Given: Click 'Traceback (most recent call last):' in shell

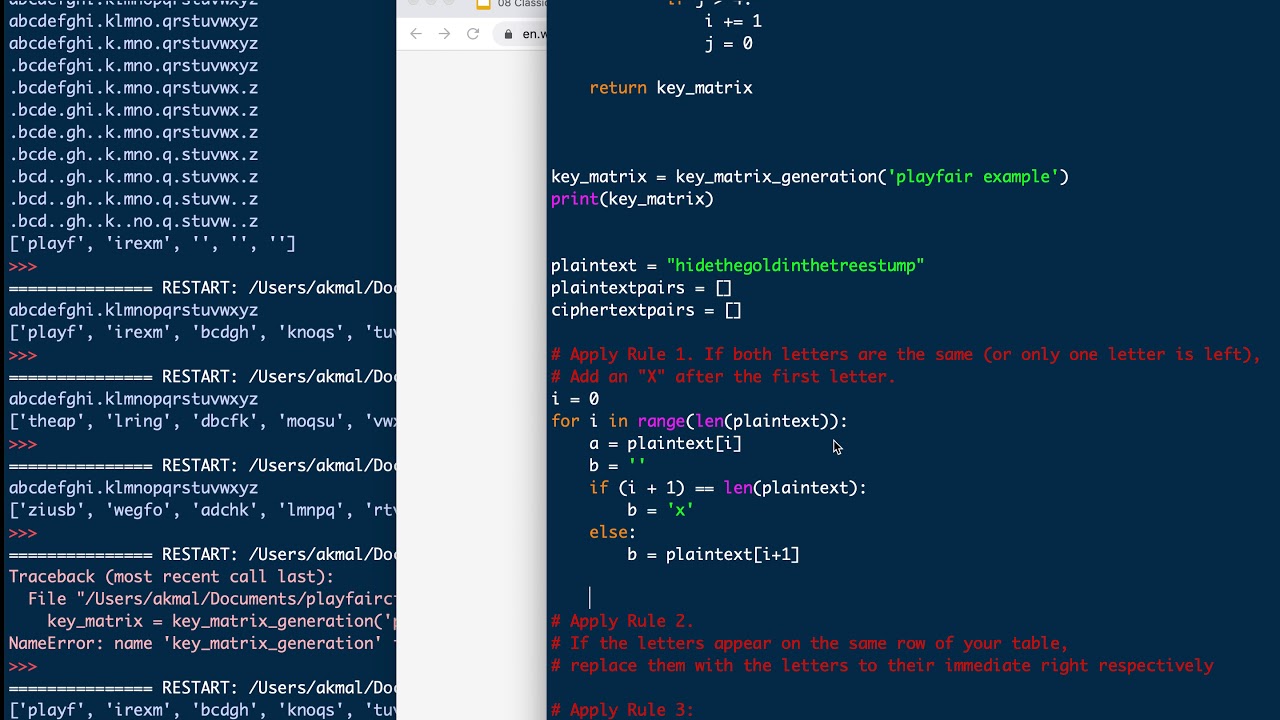Looking at the screenshot, I should [171, 577].
